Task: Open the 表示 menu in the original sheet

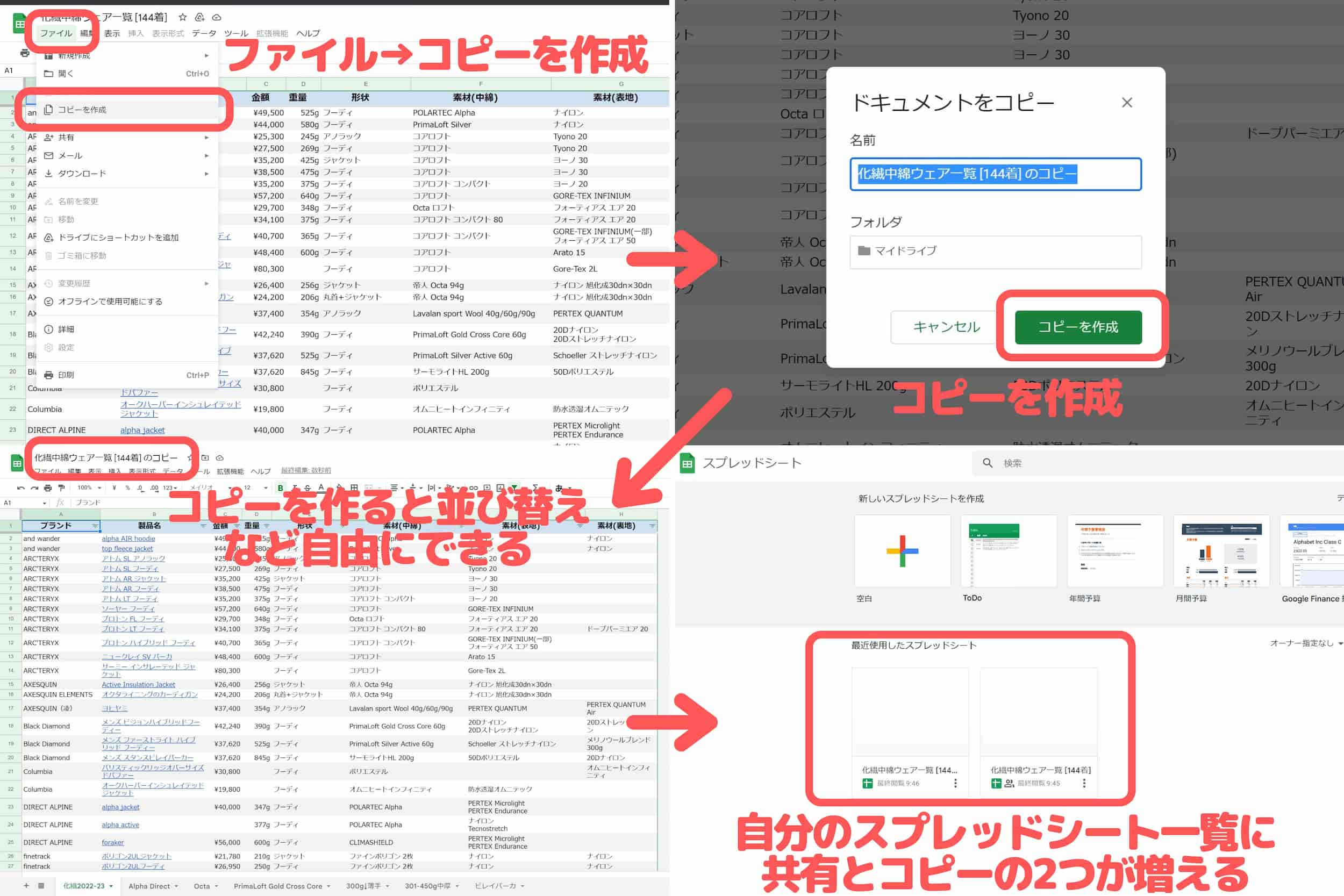Action: click(112, 33)
